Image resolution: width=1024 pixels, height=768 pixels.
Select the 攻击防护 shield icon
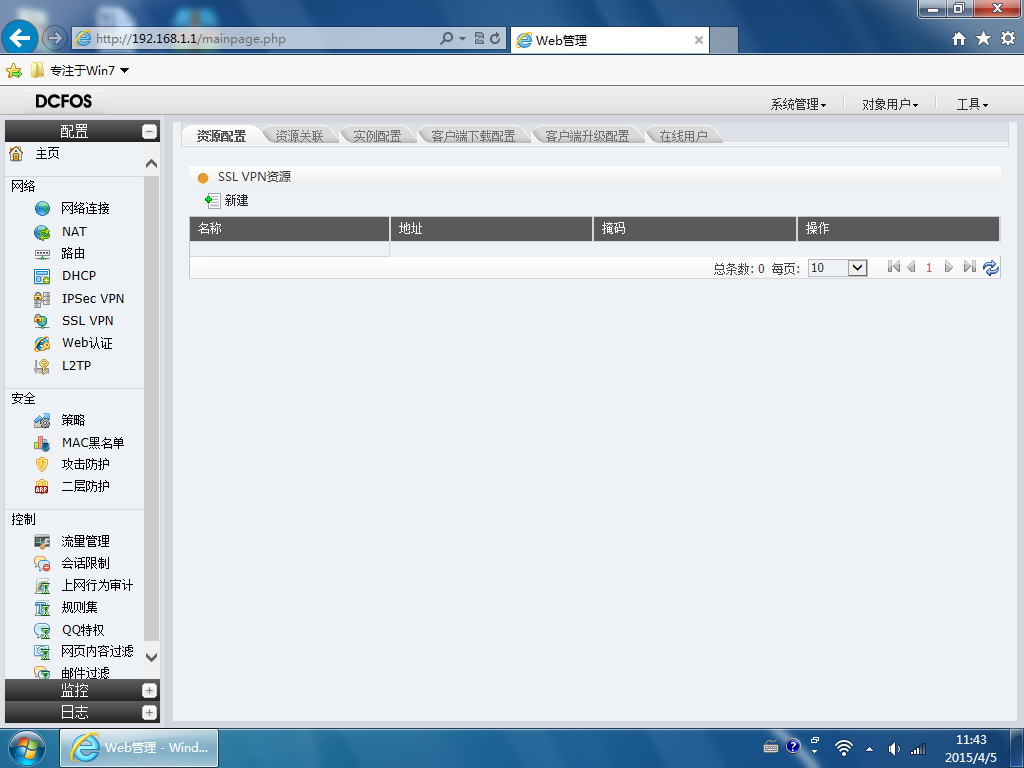pyautogui.click(x=42, y=464)
